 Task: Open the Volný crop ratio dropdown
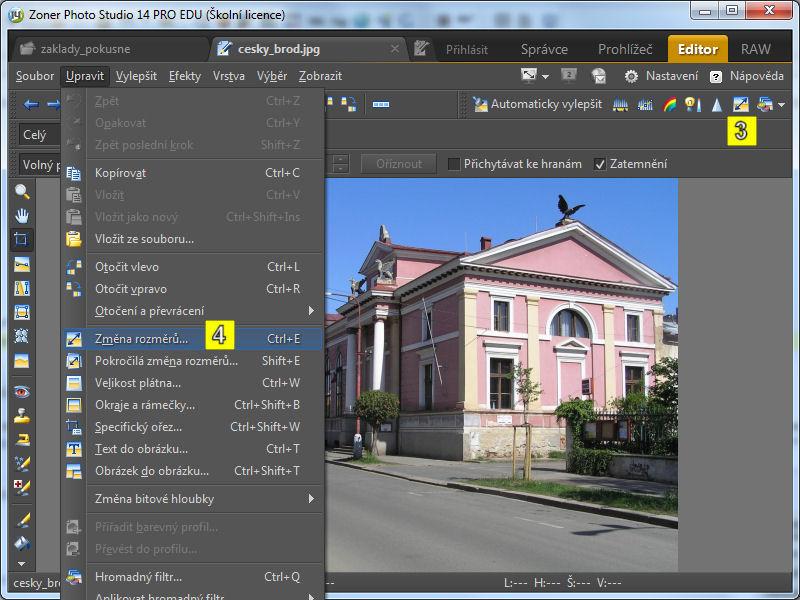point(40,164)
